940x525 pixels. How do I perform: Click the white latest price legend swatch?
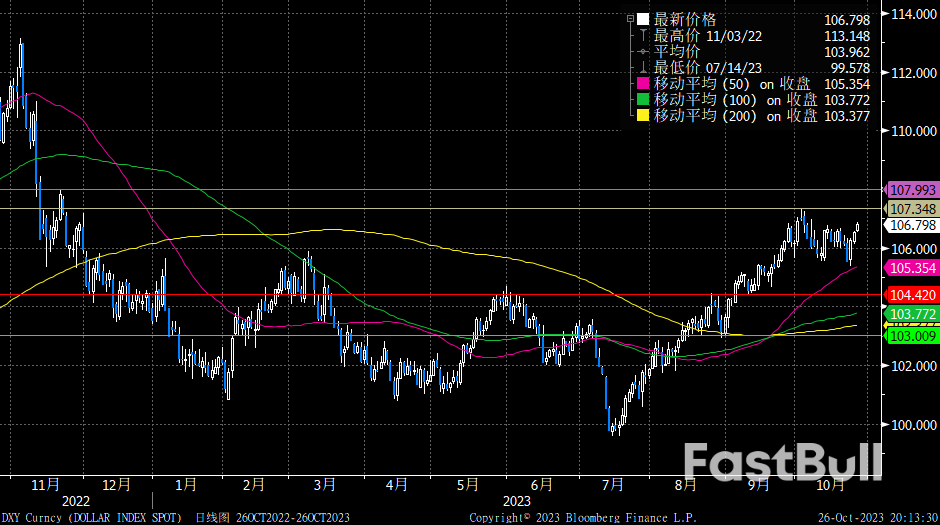tap(644, 19)
